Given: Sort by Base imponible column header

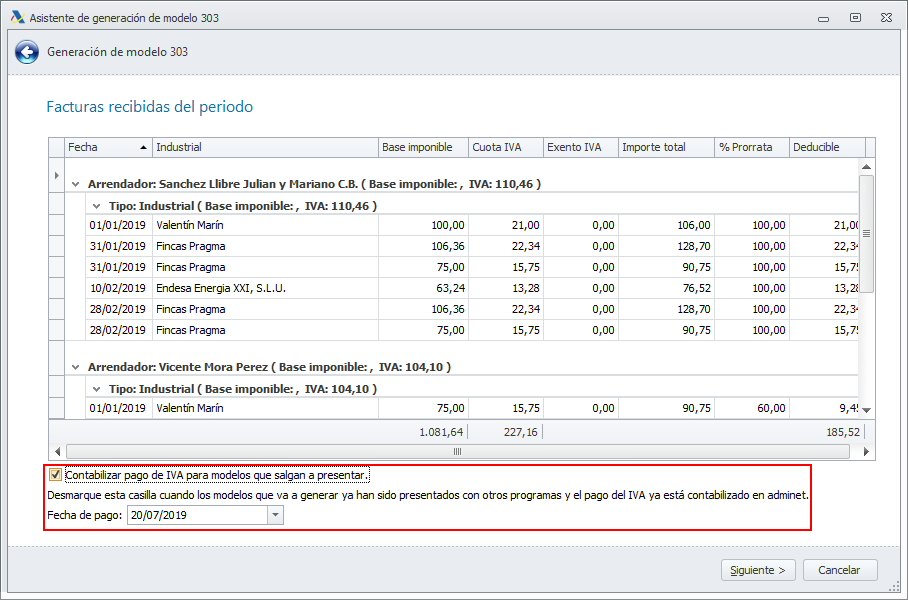Looking at the screenshot, I should click(422, 147).
